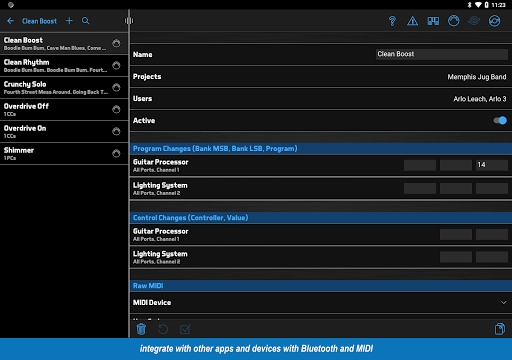Click the Control Changes section header
Image resolution: width=512 pixels, height=360 pixels.
click(321, 218)
